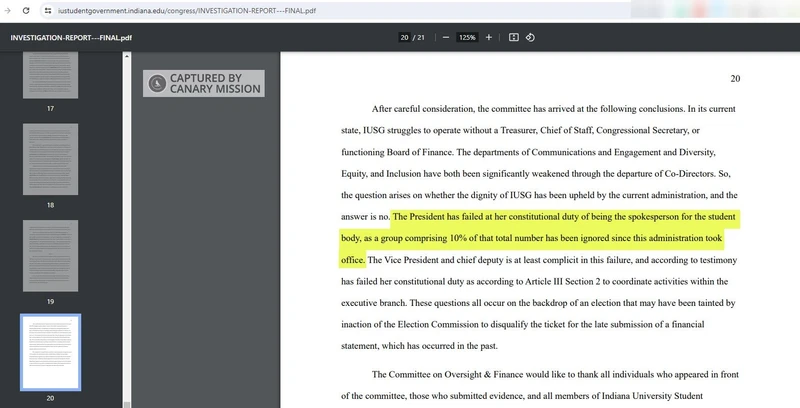Screen dimensions: 800x408
Task: Click the fit to page icon
Action: [x=514, y=37]
